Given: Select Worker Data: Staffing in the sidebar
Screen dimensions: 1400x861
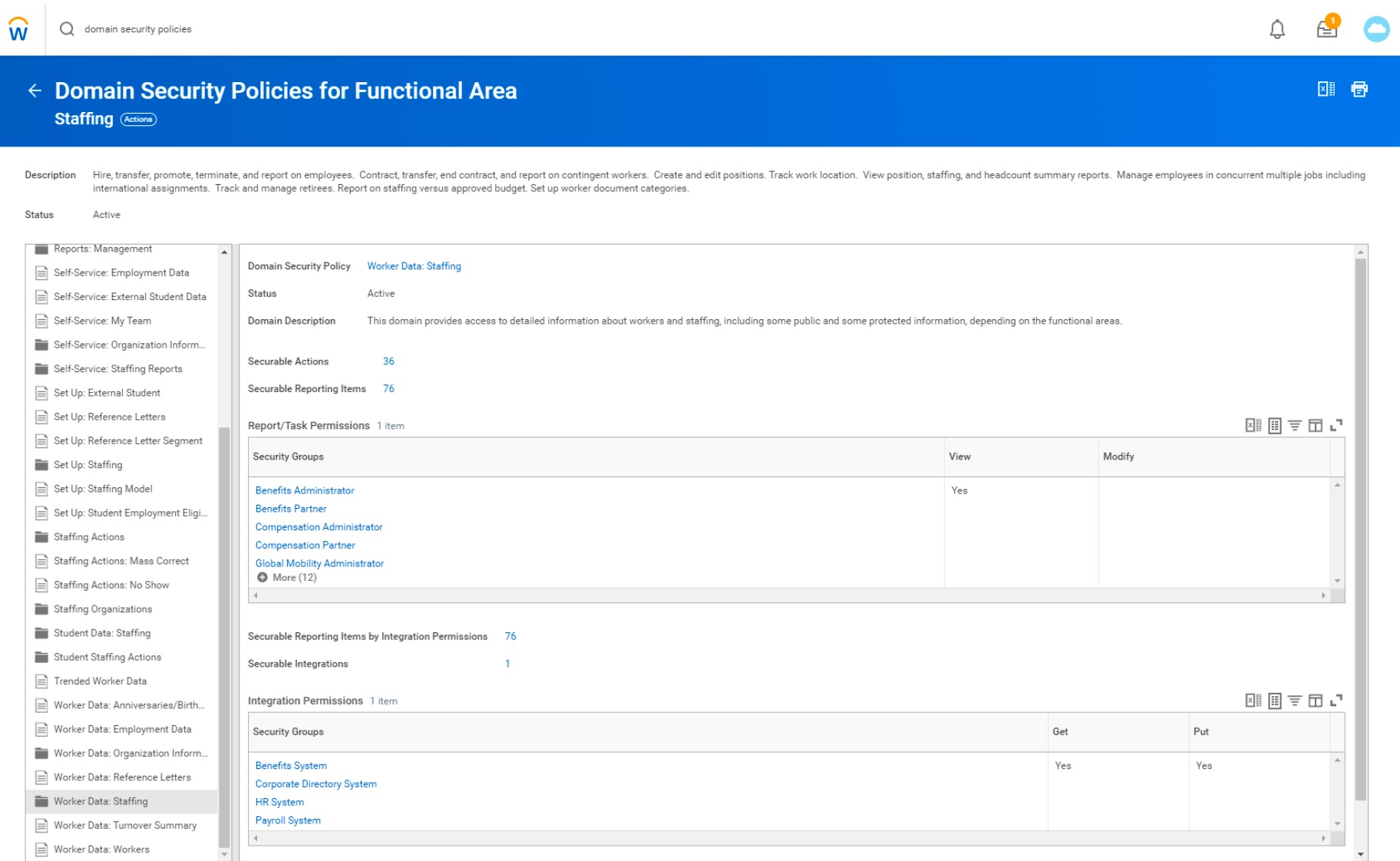Looking at the screenshot, I should point(100,801).
